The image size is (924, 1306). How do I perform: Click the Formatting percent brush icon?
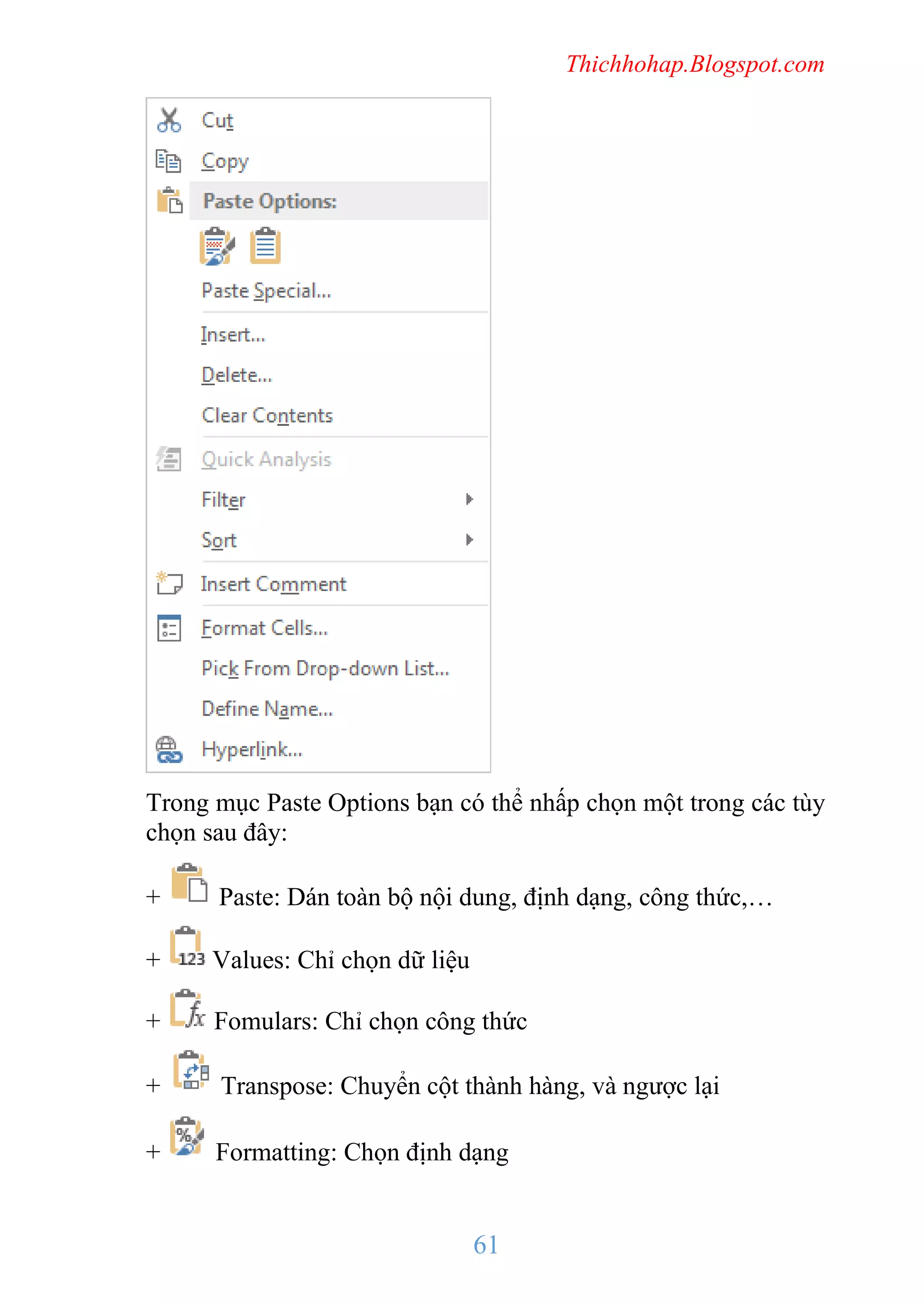tap(187, 1136)
